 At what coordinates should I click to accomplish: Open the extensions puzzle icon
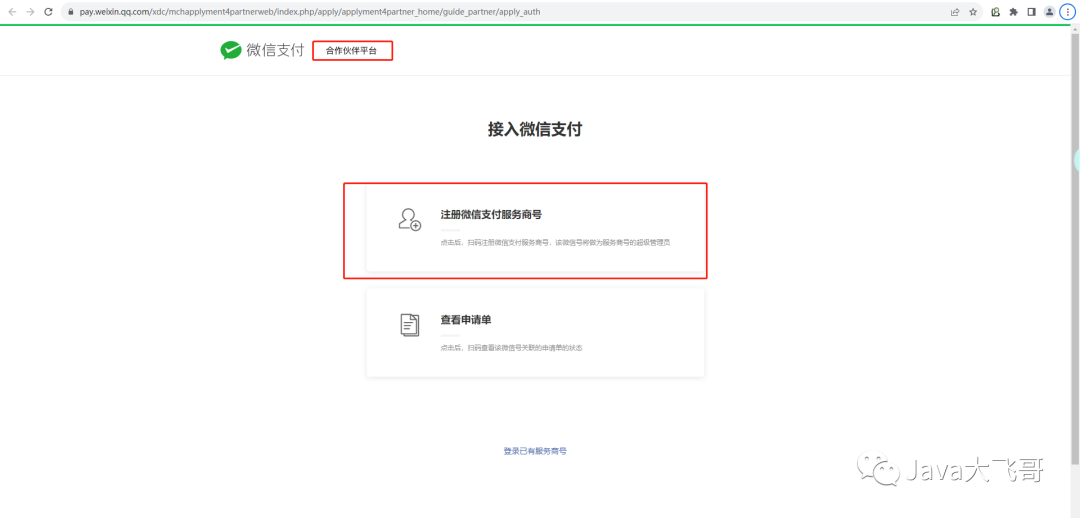1013,12
